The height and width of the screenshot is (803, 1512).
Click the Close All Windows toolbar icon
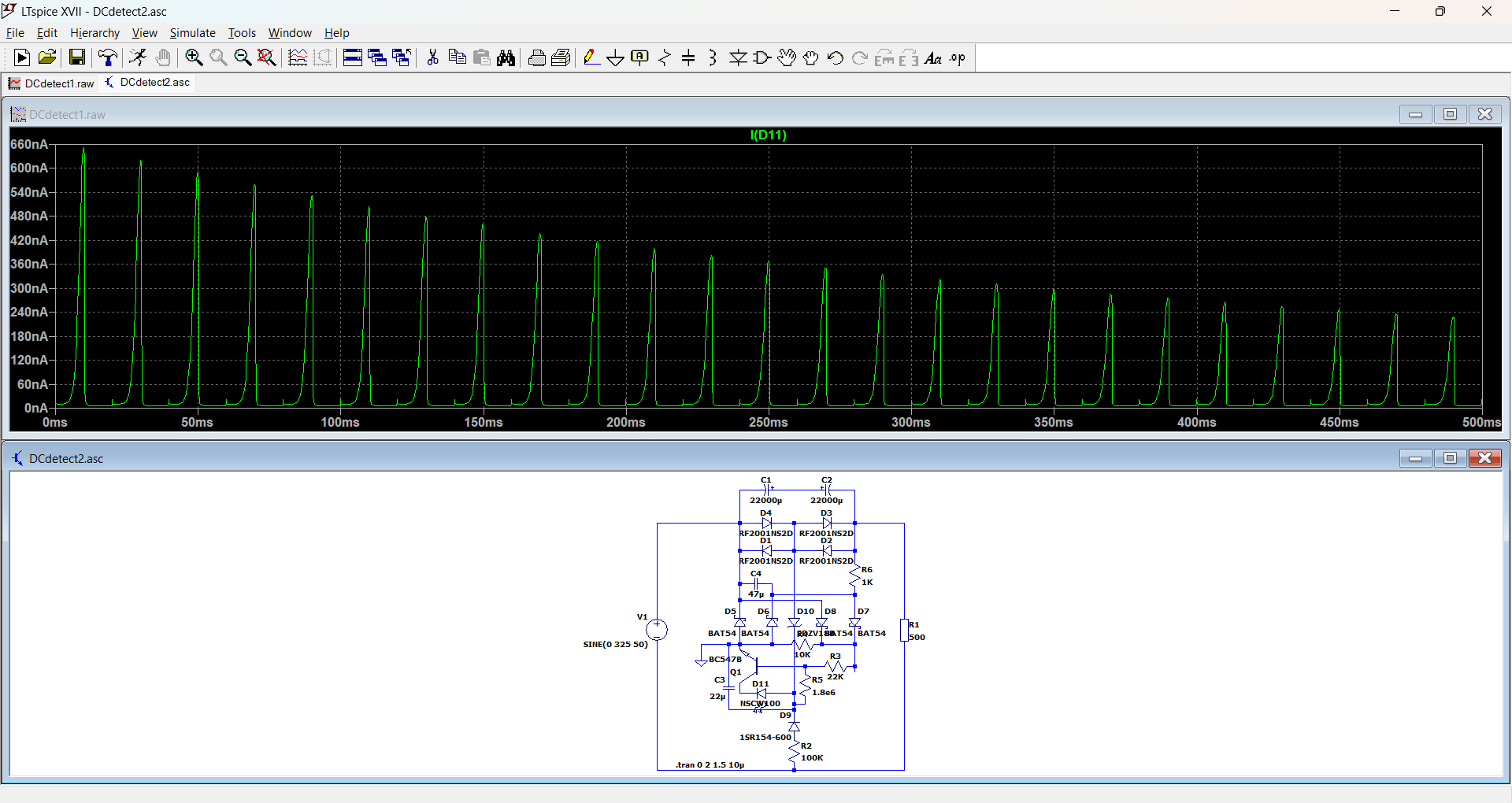pyautogui.click(x=402, y=57)
